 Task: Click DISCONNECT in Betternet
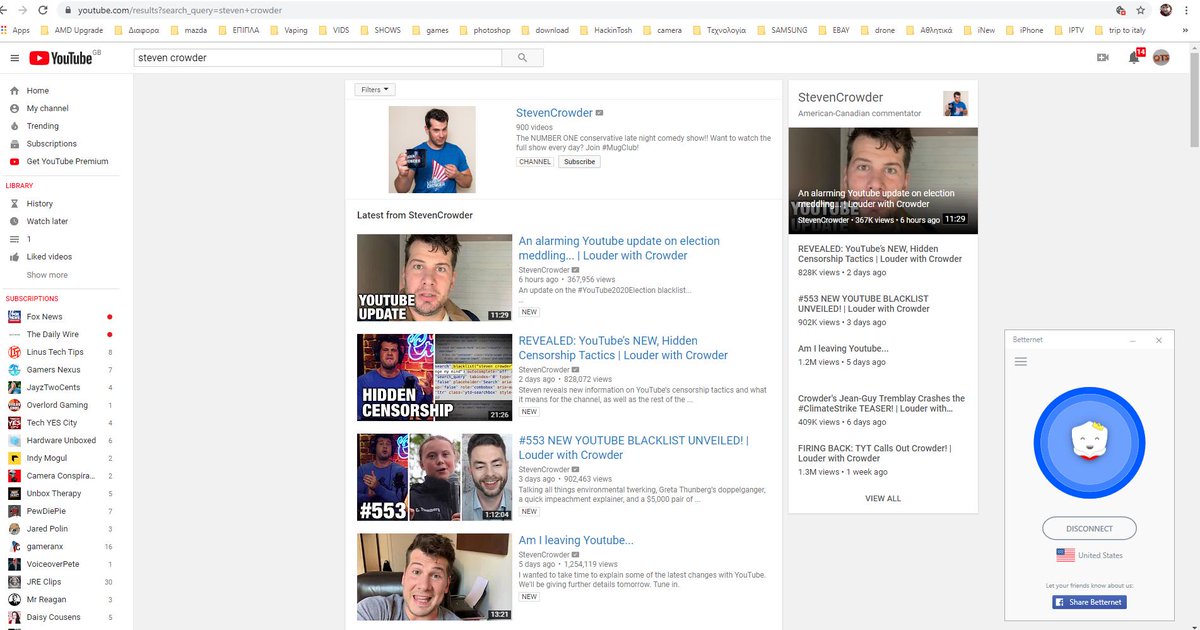click(x=1090, y=528)
